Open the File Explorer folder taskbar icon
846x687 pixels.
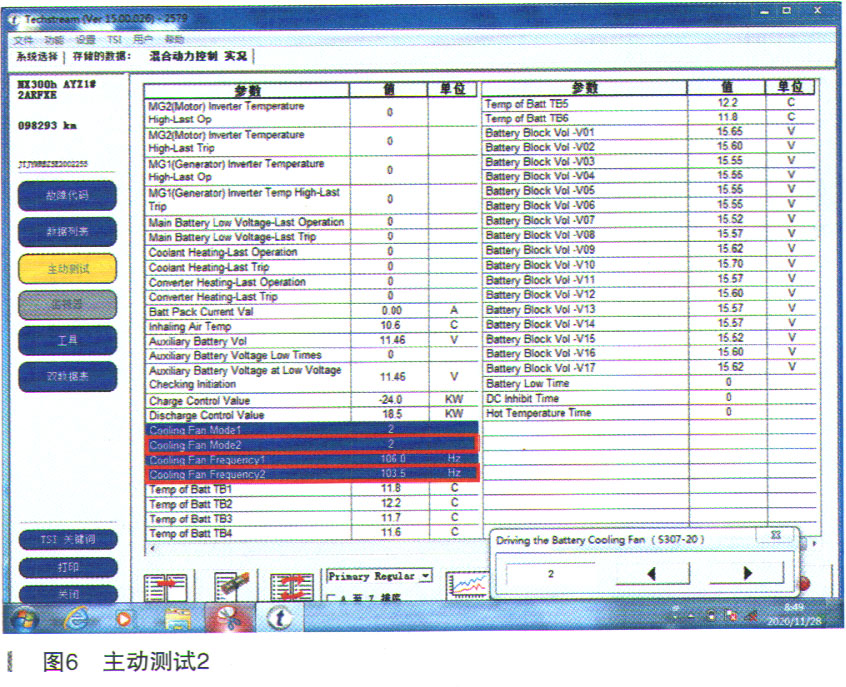[177, 619]
